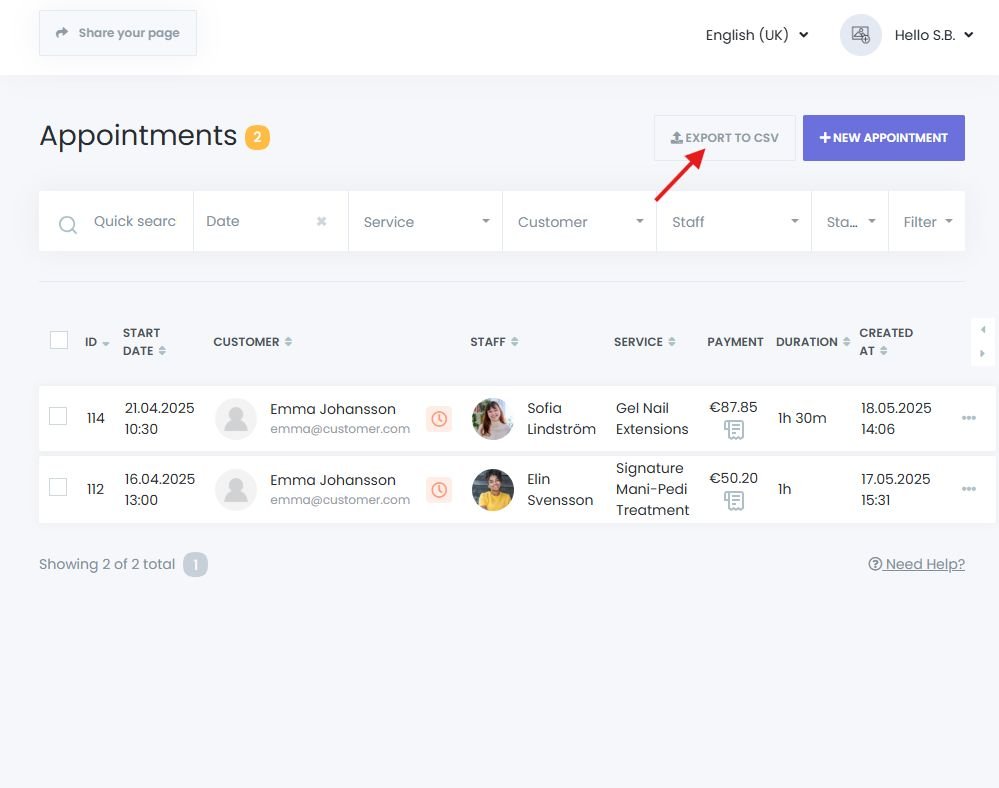Screen dimensions: 999x788
Task: Click the clock icon on appointment 114
Action: [x=438, y=419]
